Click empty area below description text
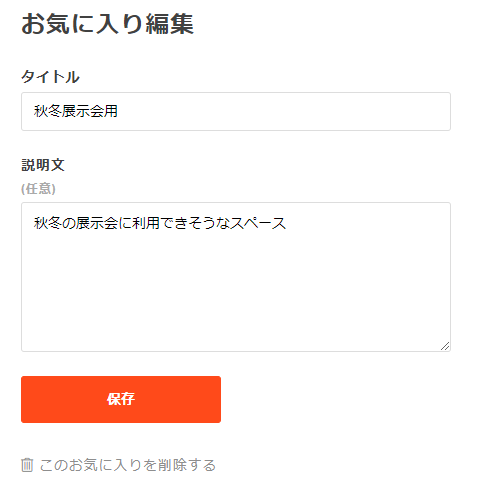Image resolution: width=478 pixels, height=490 pixels. point(236,290)
